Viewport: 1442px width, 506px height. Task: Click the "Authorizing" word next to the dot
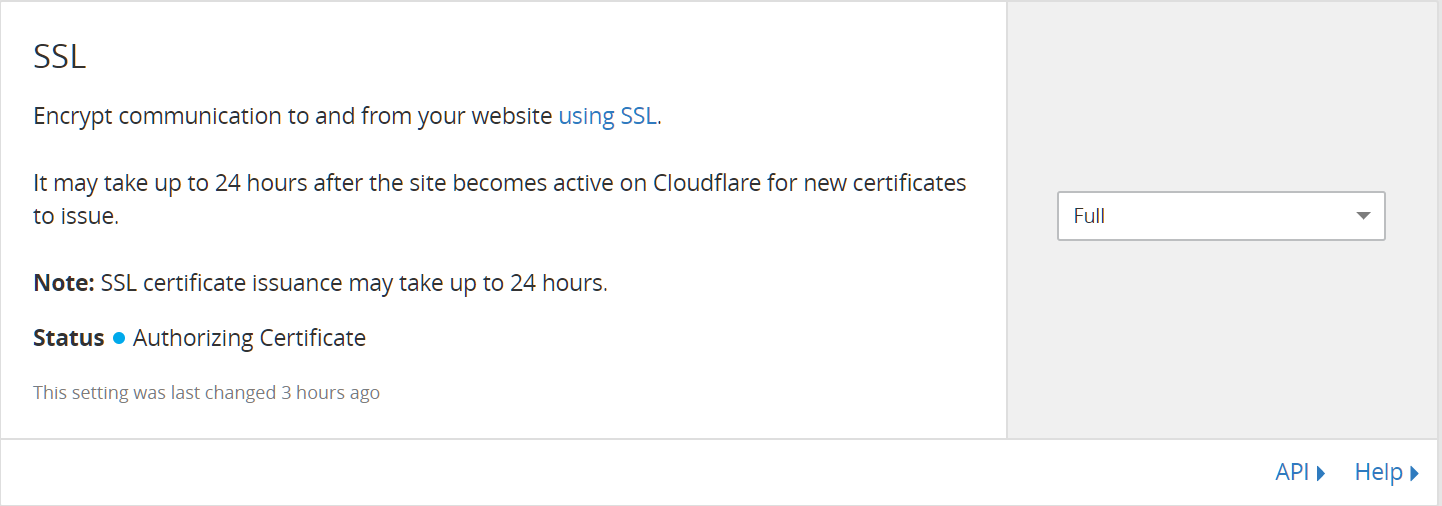click(190, 338)
